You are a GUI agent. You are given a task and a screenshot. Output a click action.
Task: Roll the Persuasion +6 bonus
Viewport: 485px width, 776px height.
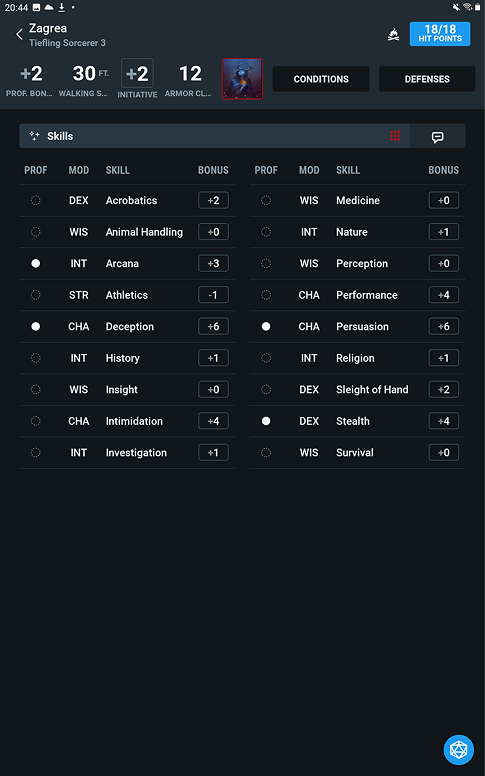click(443, 327)
